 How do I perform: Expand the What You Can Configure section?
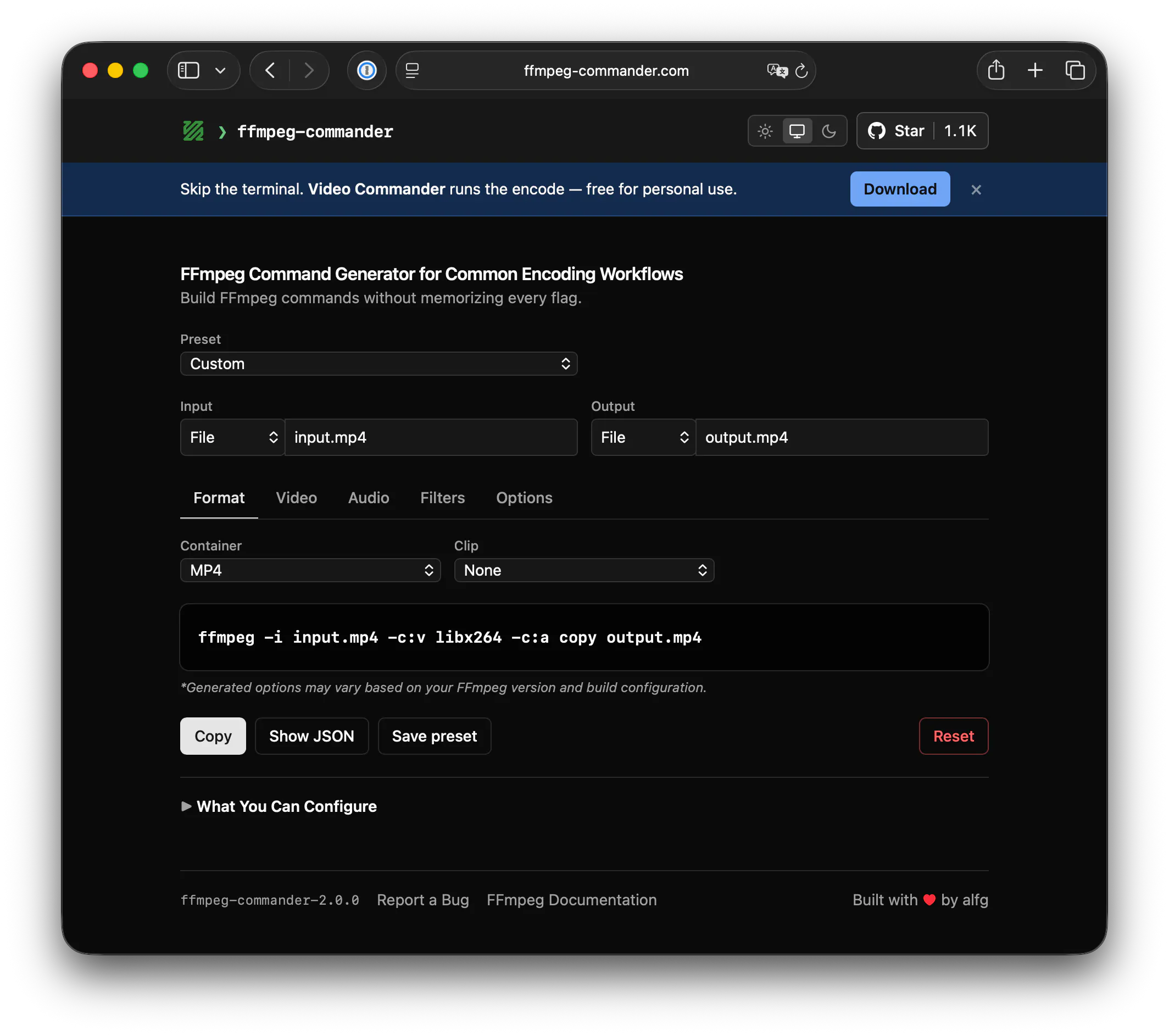[279, 806]
